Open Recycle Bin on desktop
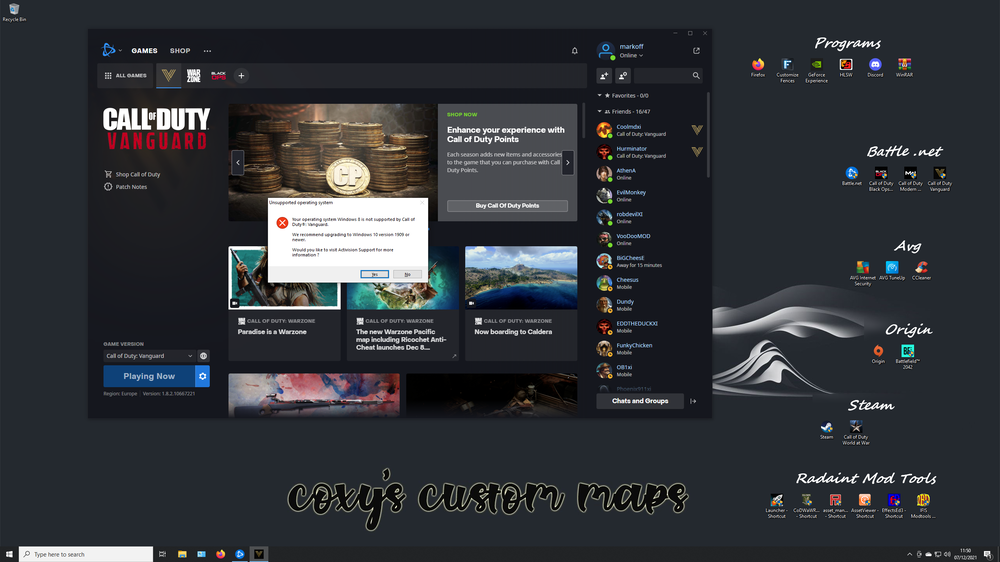The height and width of the screenshot is (562, 1000). [x=14, y=12]
